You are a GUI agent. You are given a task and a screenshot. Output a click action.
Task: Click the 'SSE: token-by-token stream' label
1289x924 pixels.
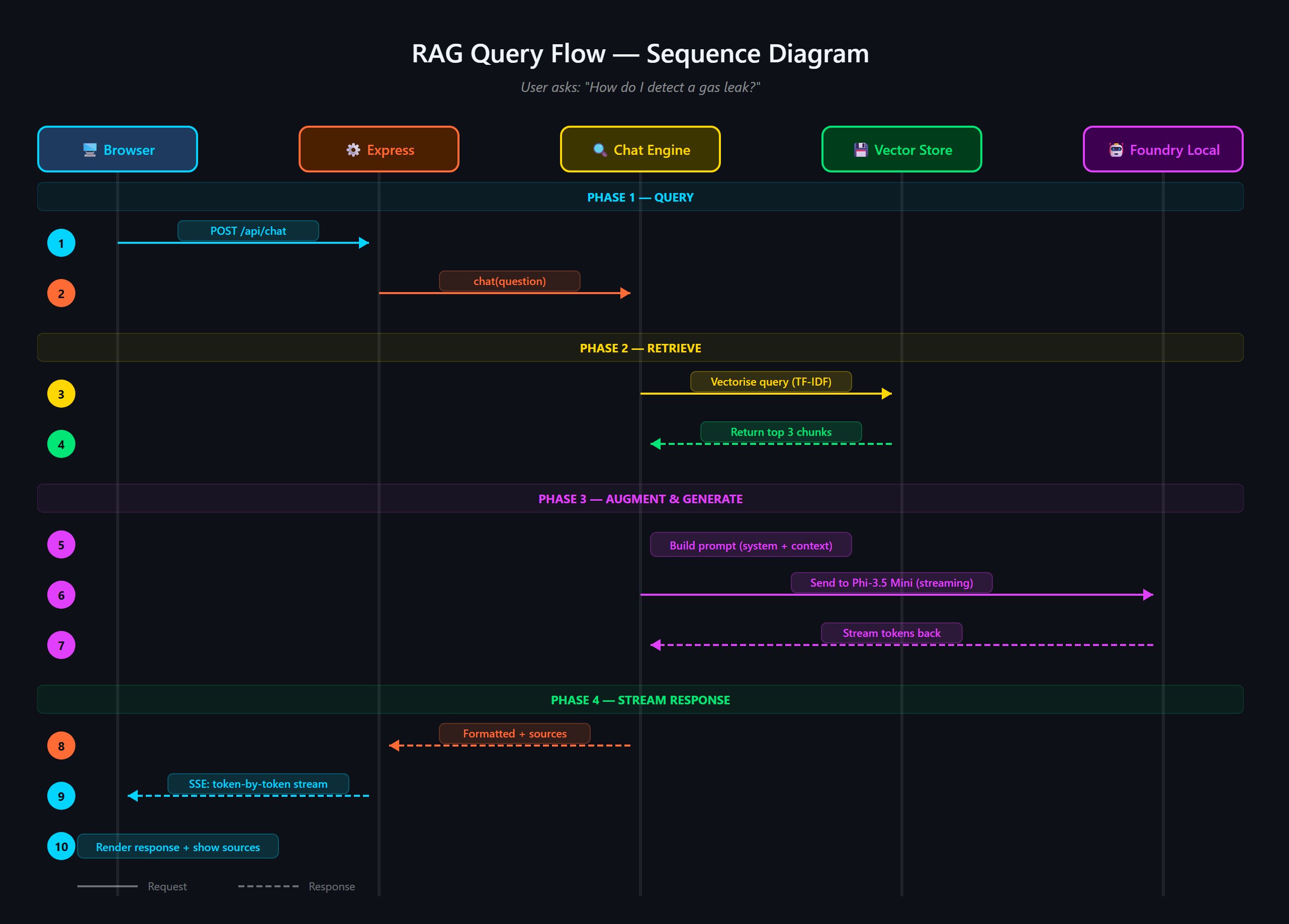(x=258, y=784)
